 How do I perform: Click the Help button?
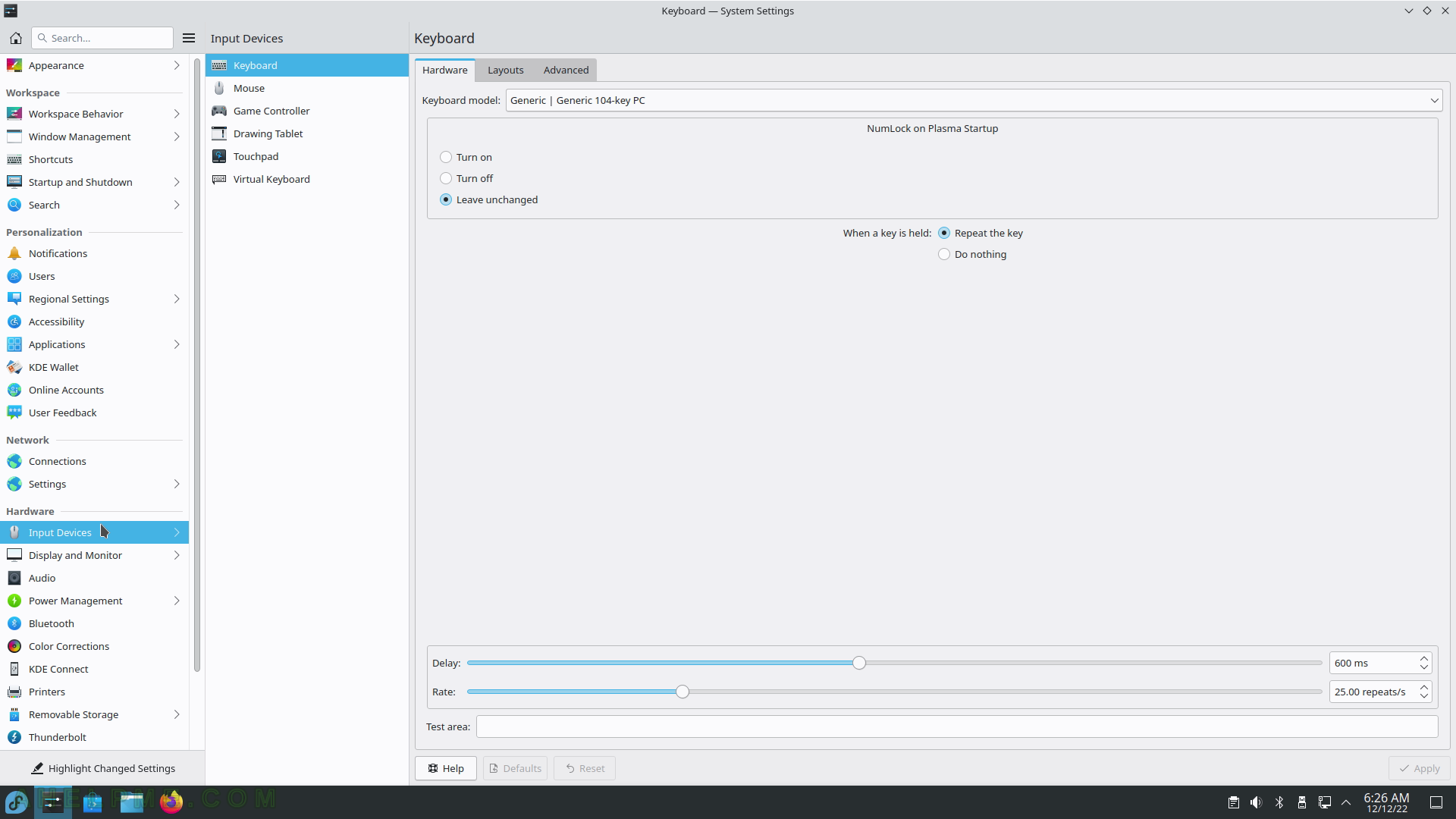446,768
